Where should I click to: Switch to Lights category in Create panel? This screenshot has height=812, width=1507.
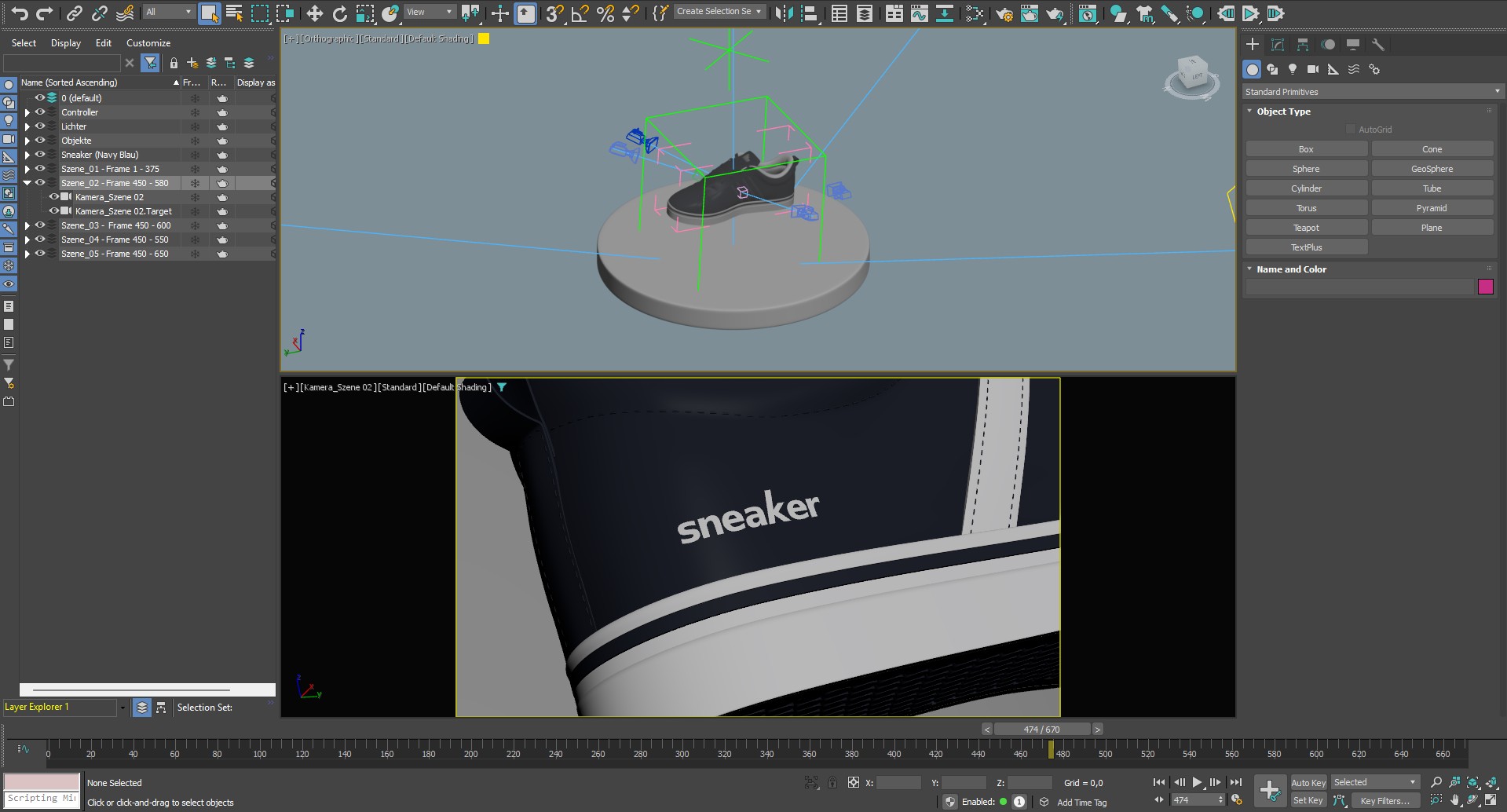click(1293, 69)
